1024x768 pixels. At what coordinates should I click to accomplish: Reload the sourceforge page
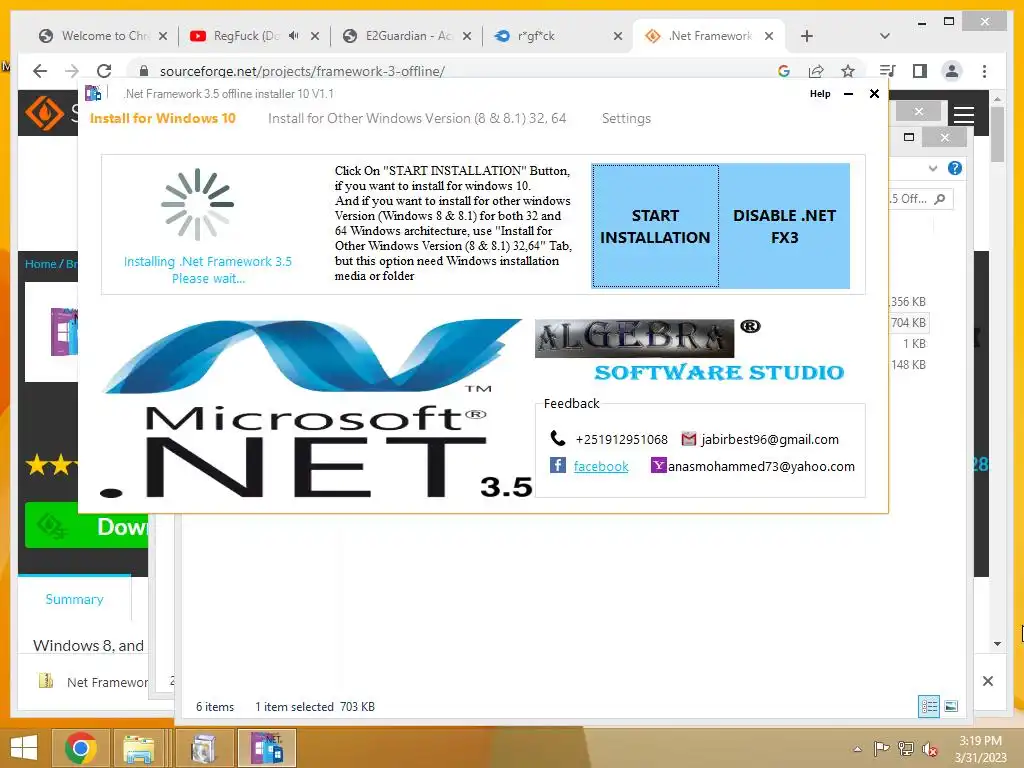pos(104,71)
